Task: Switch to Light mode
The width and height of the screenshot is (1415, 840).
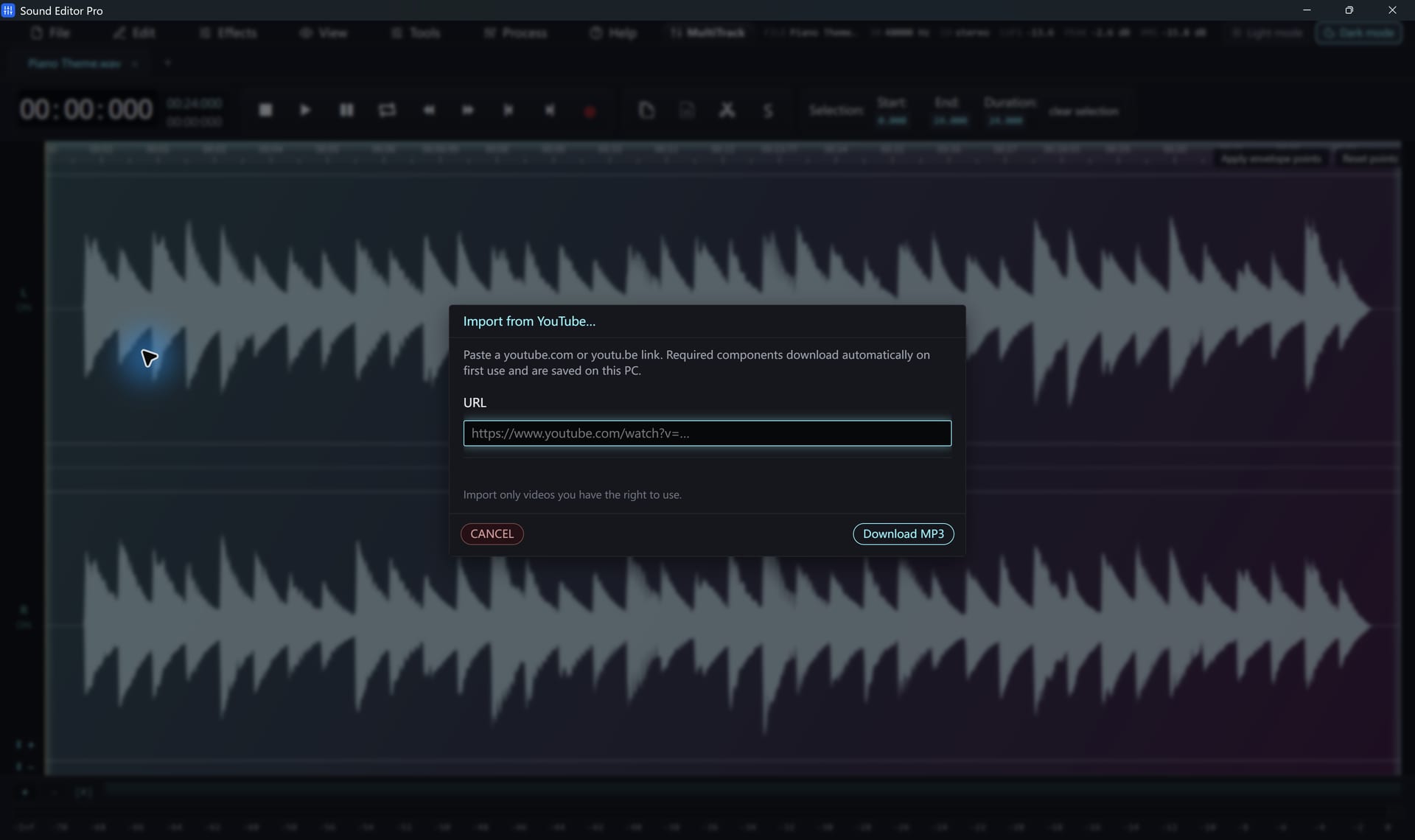Action: click(1268, 33)
